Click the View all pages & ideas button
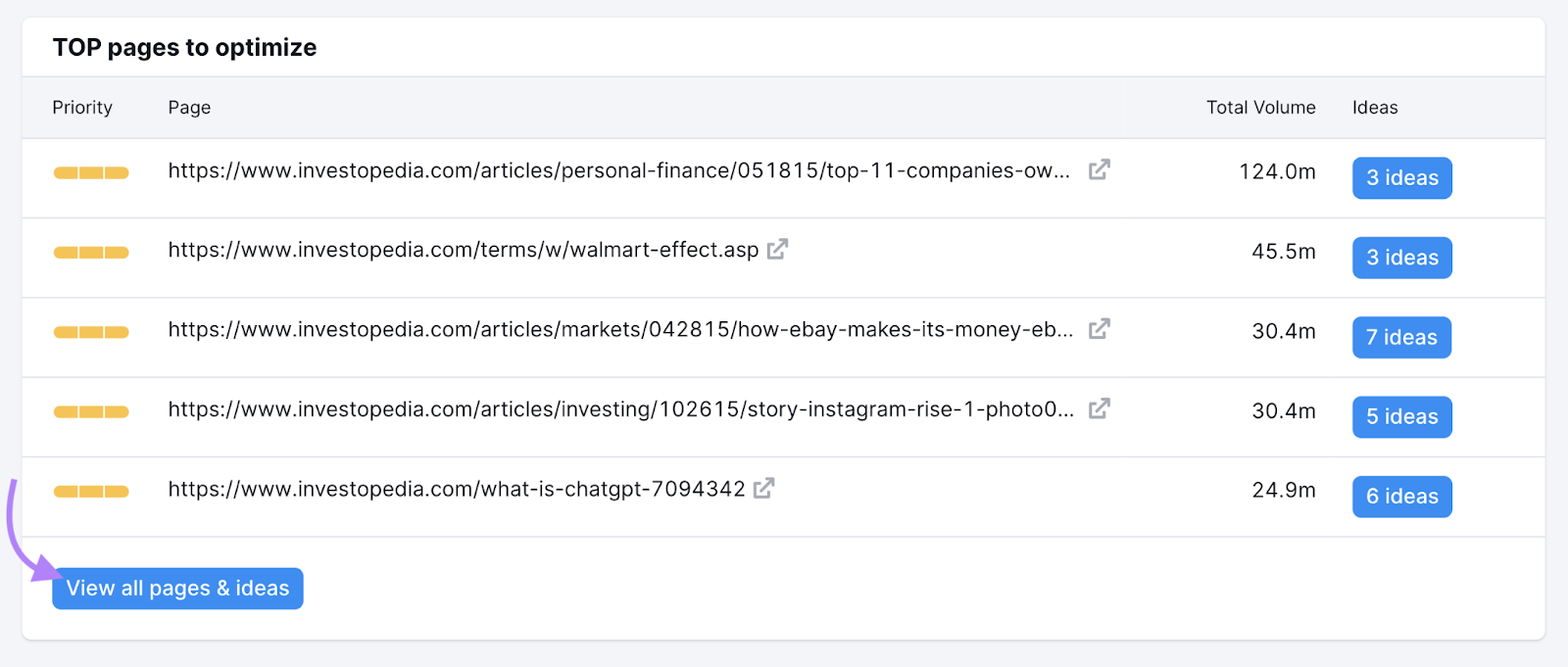This screenshot has height=667, width=1568. [176, 588]
